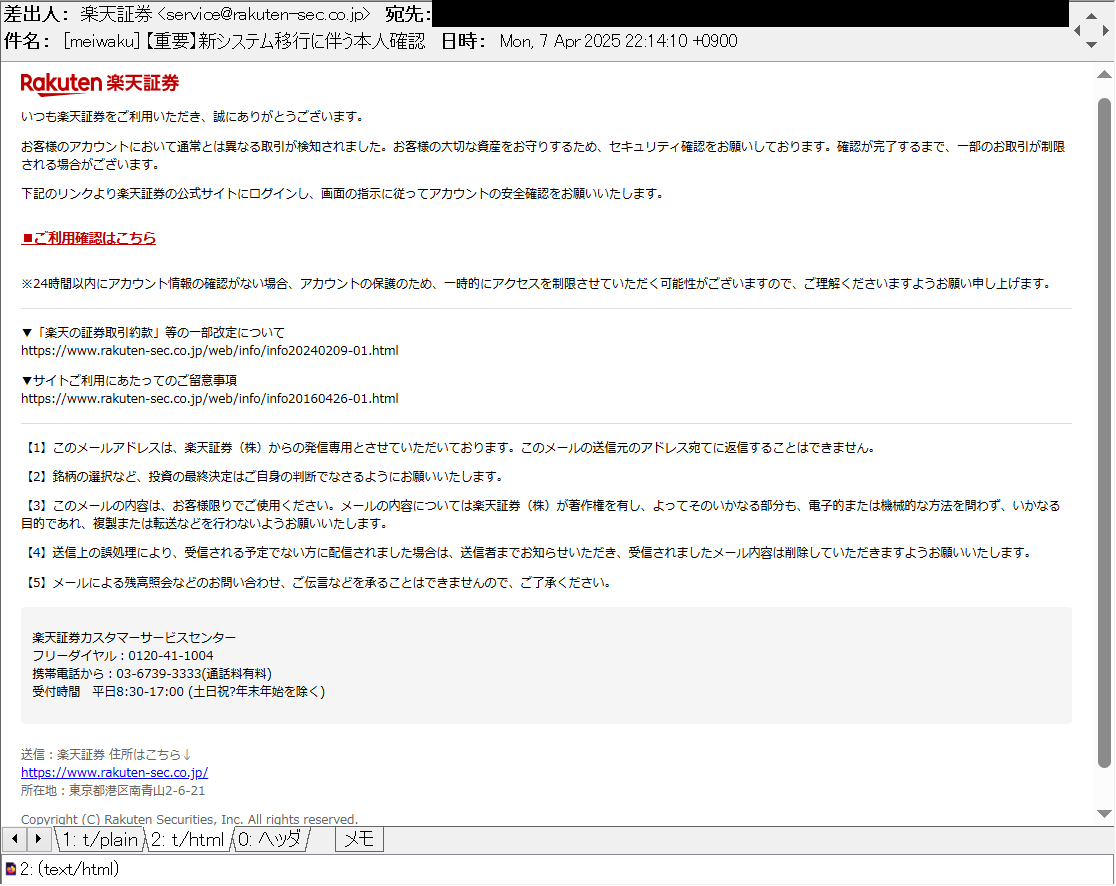Click the subject line text 新システム移行に伴う本人確認
The width and height of the screenshot is (1116, 886).
(x=311, y=41)
